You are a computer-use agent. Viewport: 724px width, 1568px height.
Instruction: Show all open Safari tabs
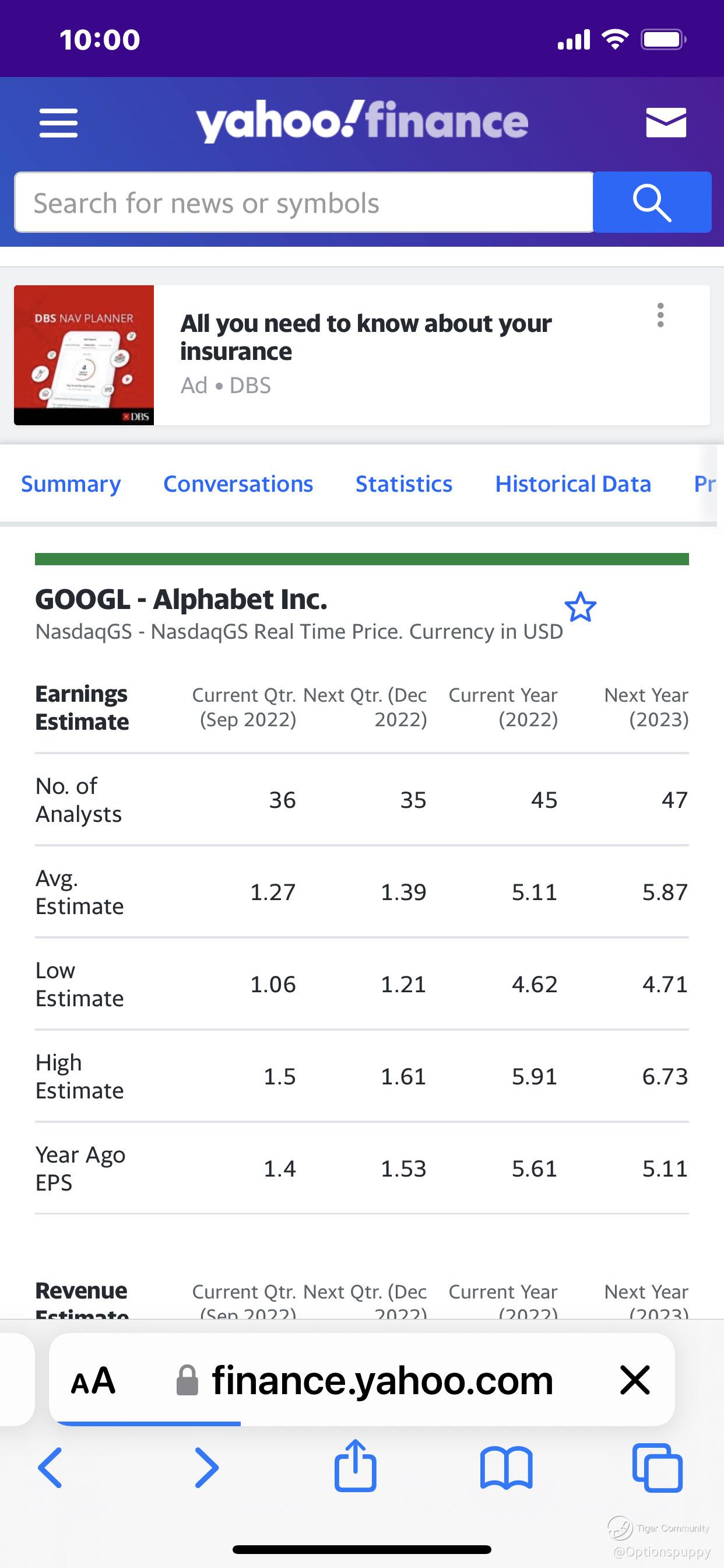657,1468
